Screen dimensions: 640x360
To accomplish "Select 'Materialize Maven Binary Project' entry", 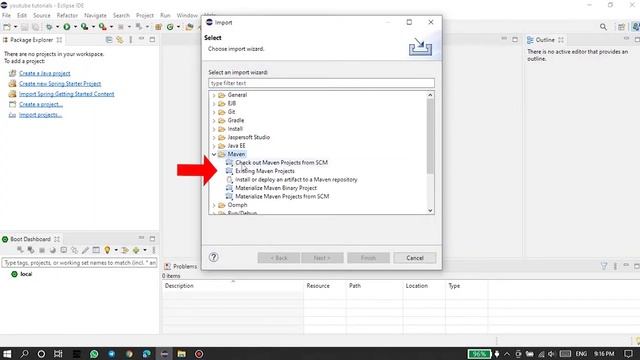I will [x=276, y=188].
